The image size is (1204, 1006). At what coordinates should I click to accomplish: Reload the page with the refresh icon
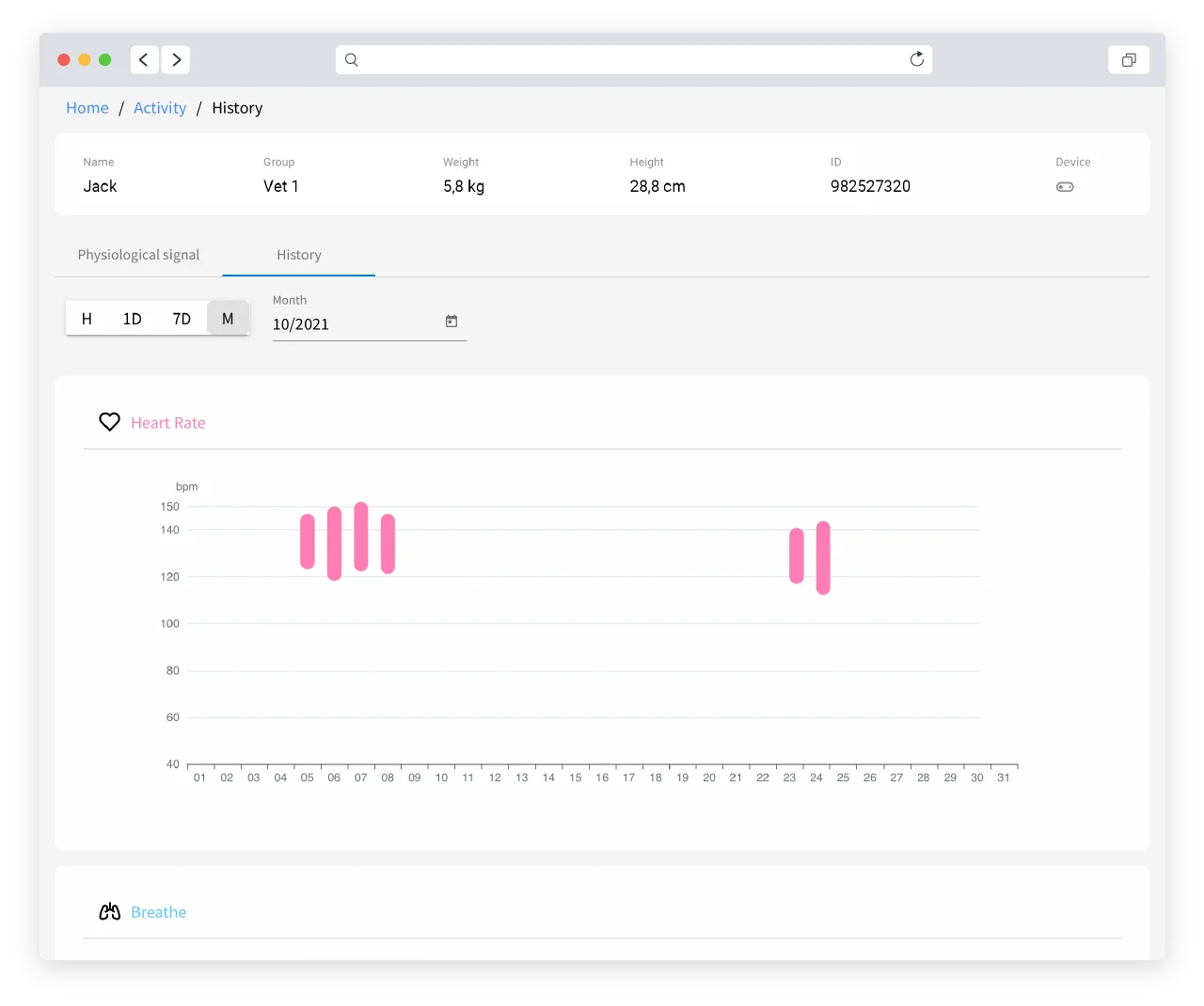pyautogui.click(x=917, y=59)
